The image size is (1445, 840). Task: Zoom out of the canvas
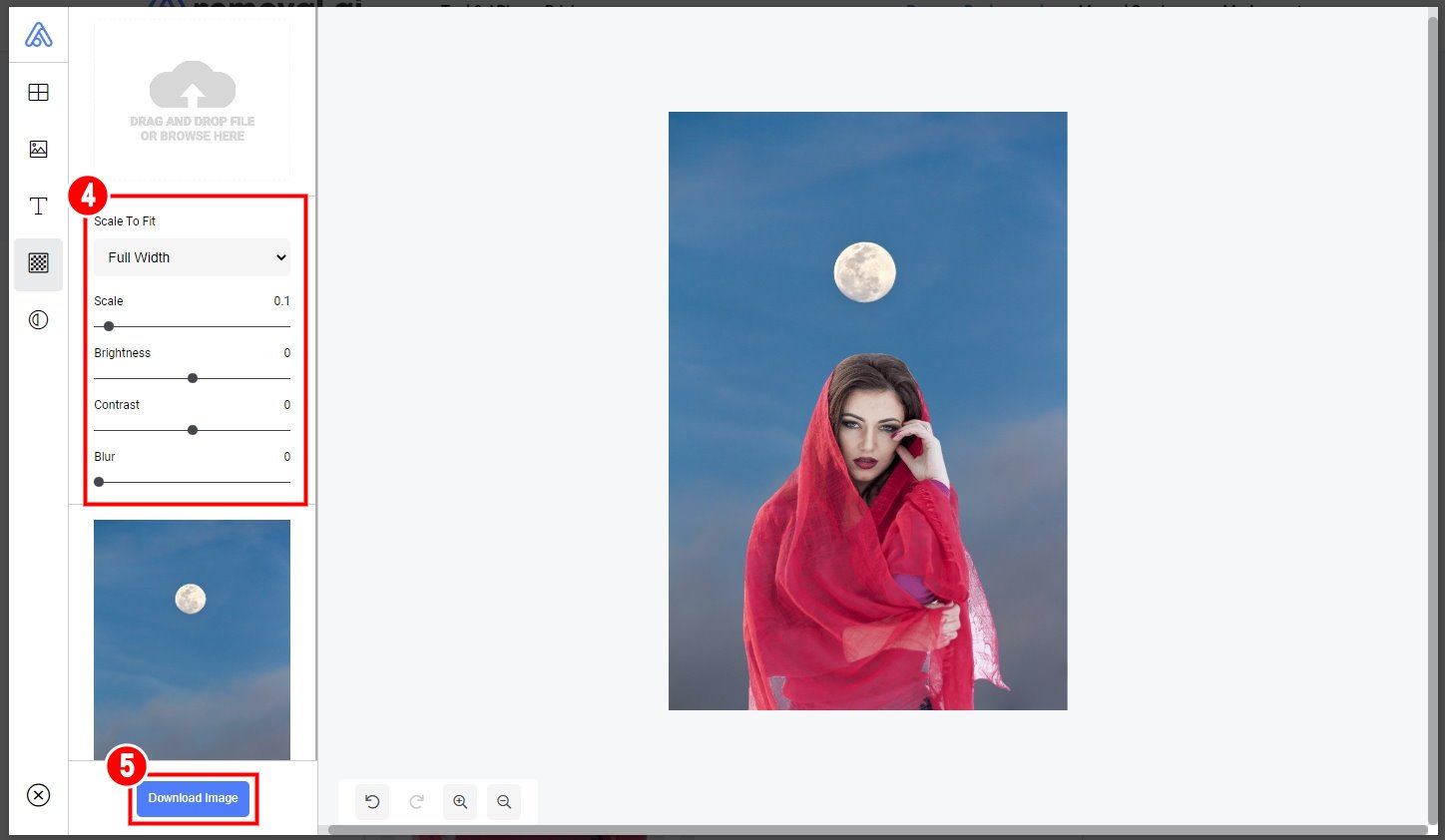504,801
